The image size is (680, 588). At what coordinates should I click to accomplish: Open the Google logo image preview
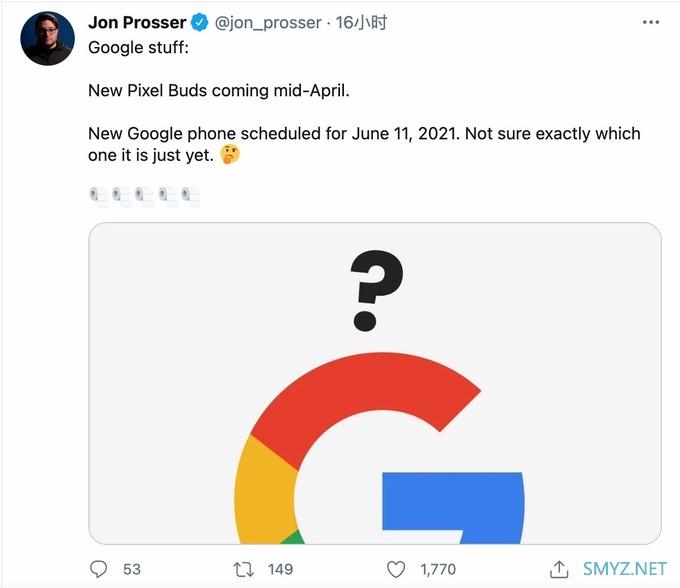click(375, 383)
